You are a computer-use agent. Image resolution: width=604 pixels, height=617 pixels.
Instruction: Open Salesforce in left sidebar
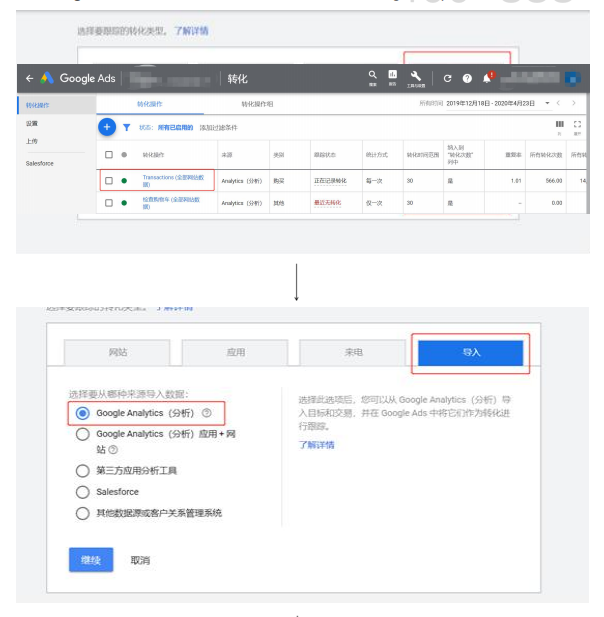(x=39, y=163)
